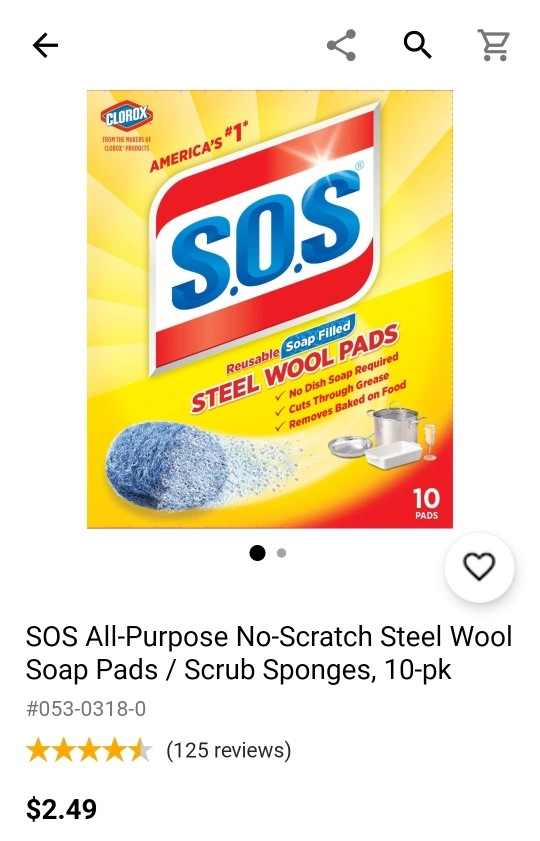Tap the half-filled fifth rating star

click(x=141, y=750)
